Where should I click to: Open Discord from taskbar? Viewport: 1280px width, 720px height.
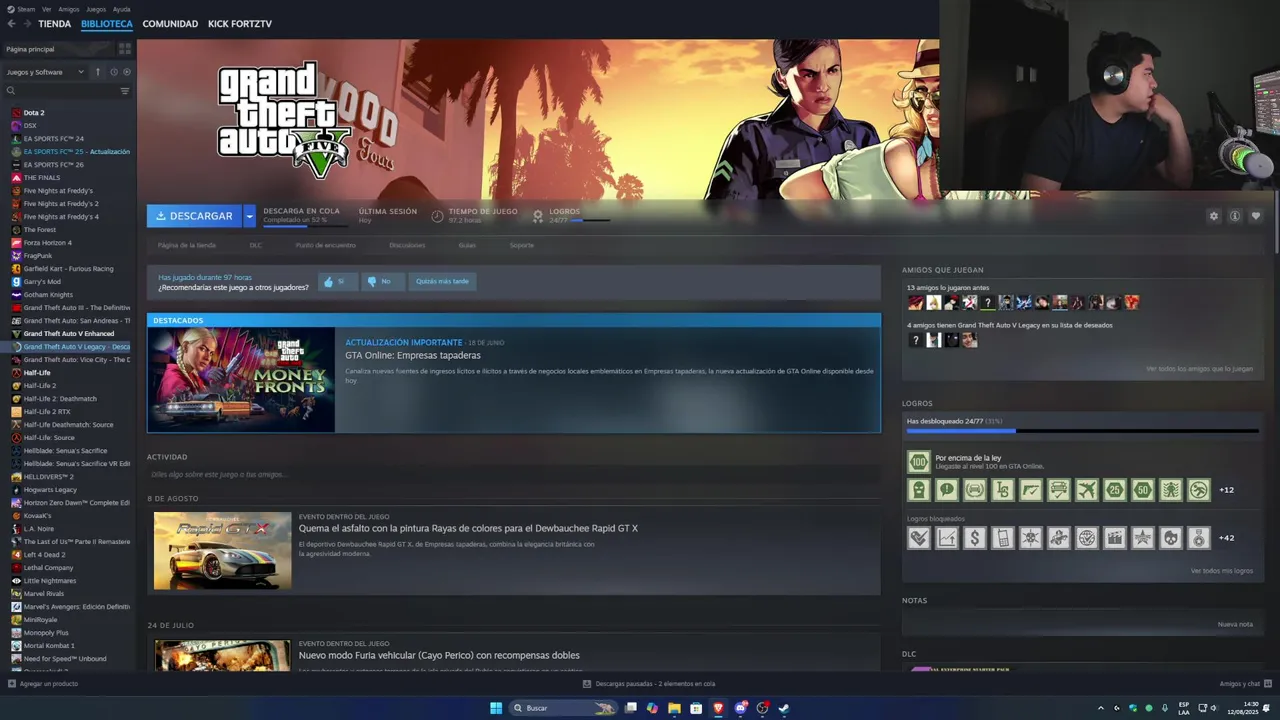click(x=740, y=708)
